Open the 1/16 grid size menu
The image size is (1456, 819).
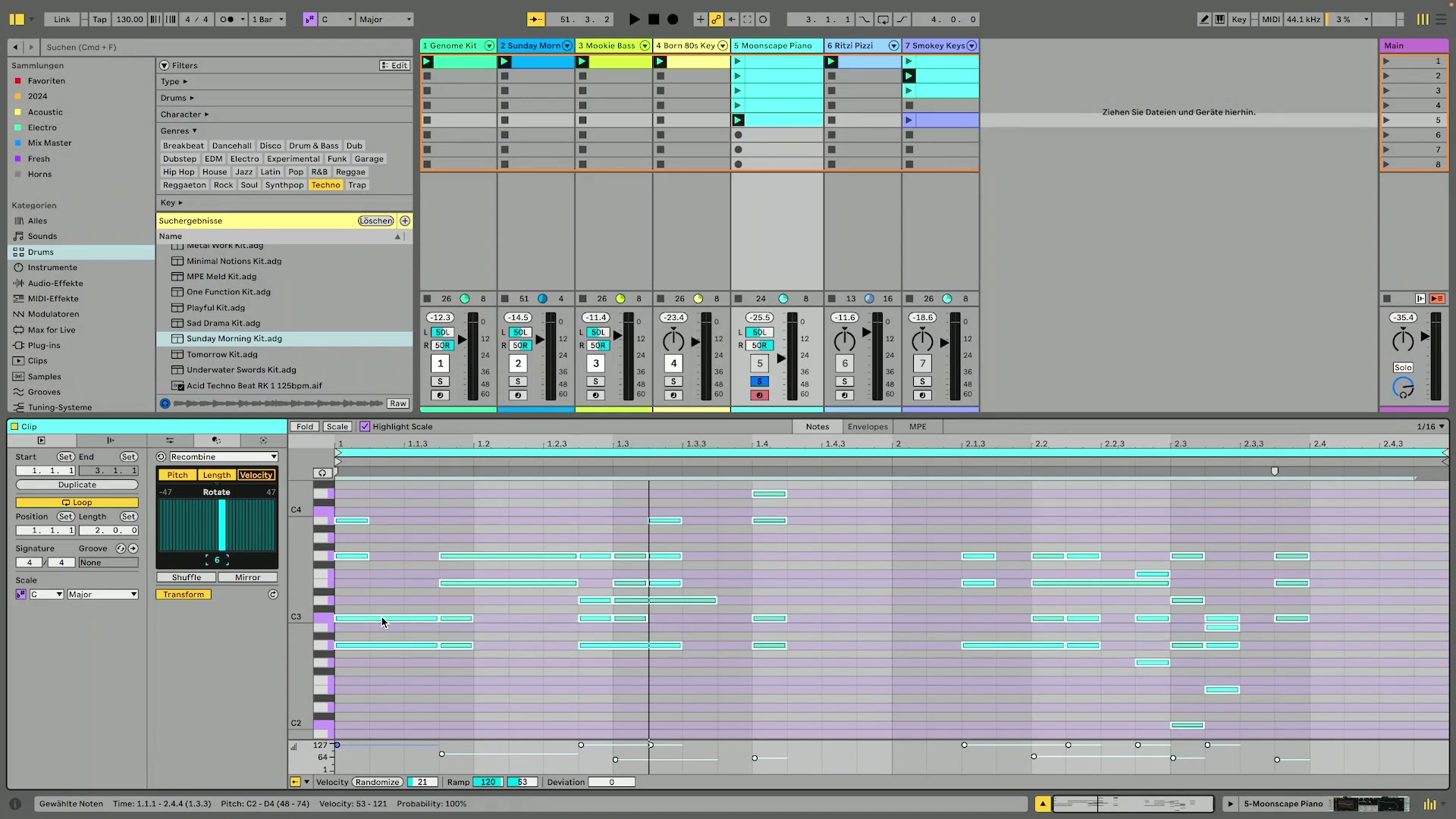point(1430,427)
